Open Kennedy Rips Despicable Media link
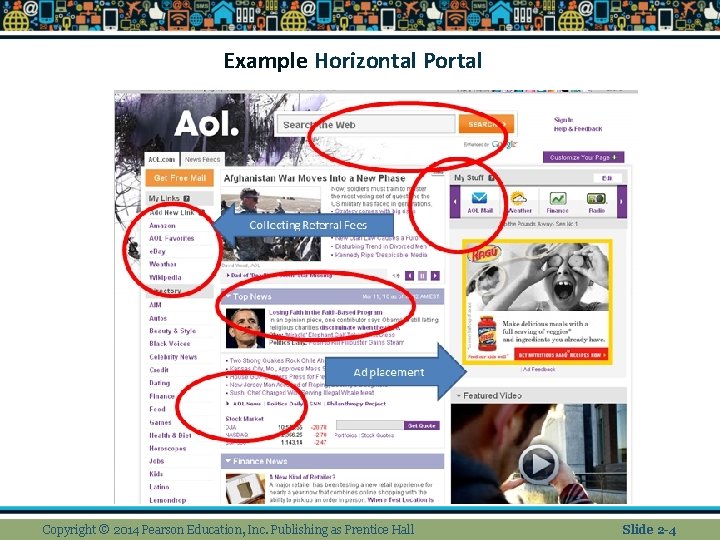This screenshot has height=540, width=720. tap(381, 255)
